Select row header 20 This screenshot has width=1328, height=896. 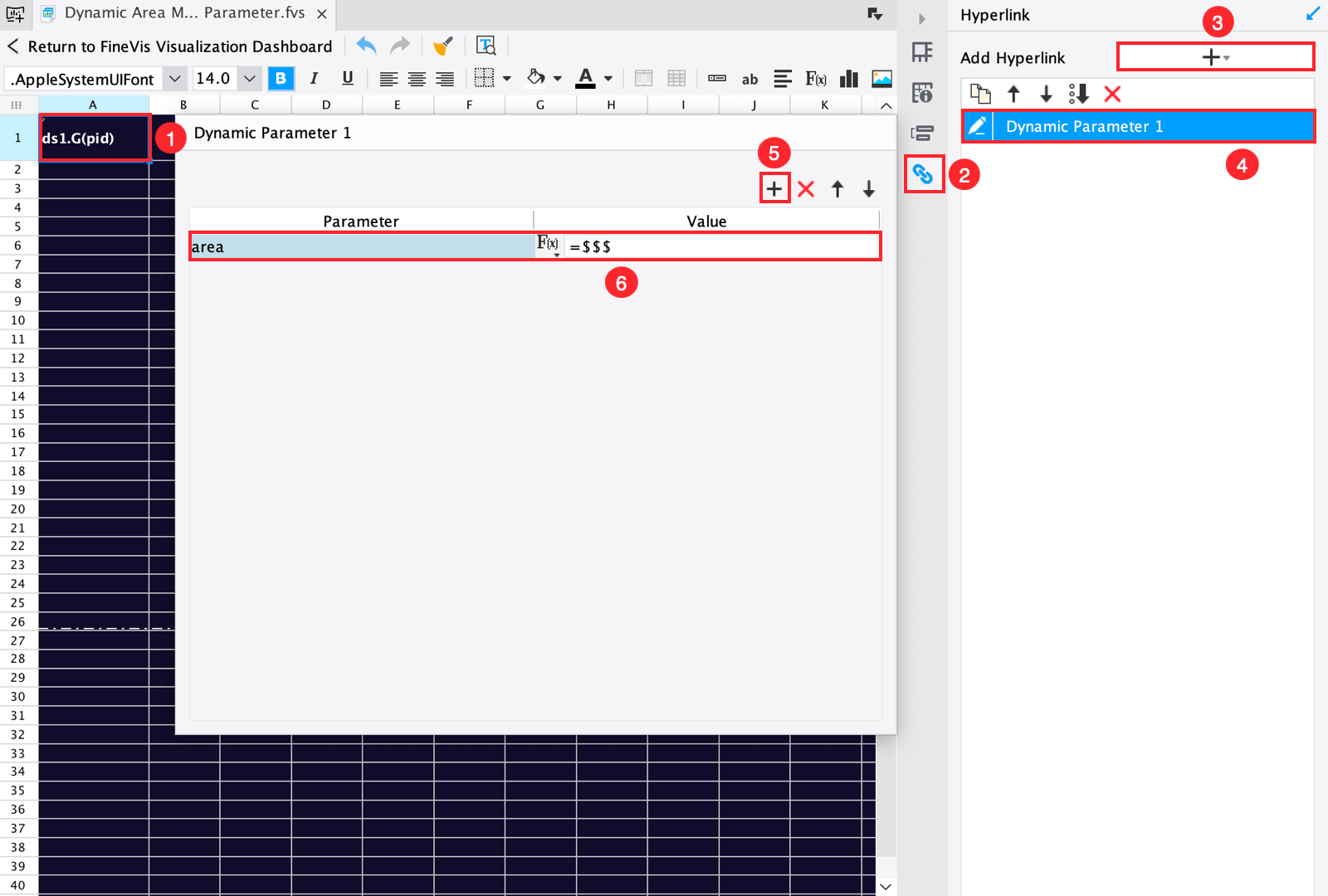point(18,509)
